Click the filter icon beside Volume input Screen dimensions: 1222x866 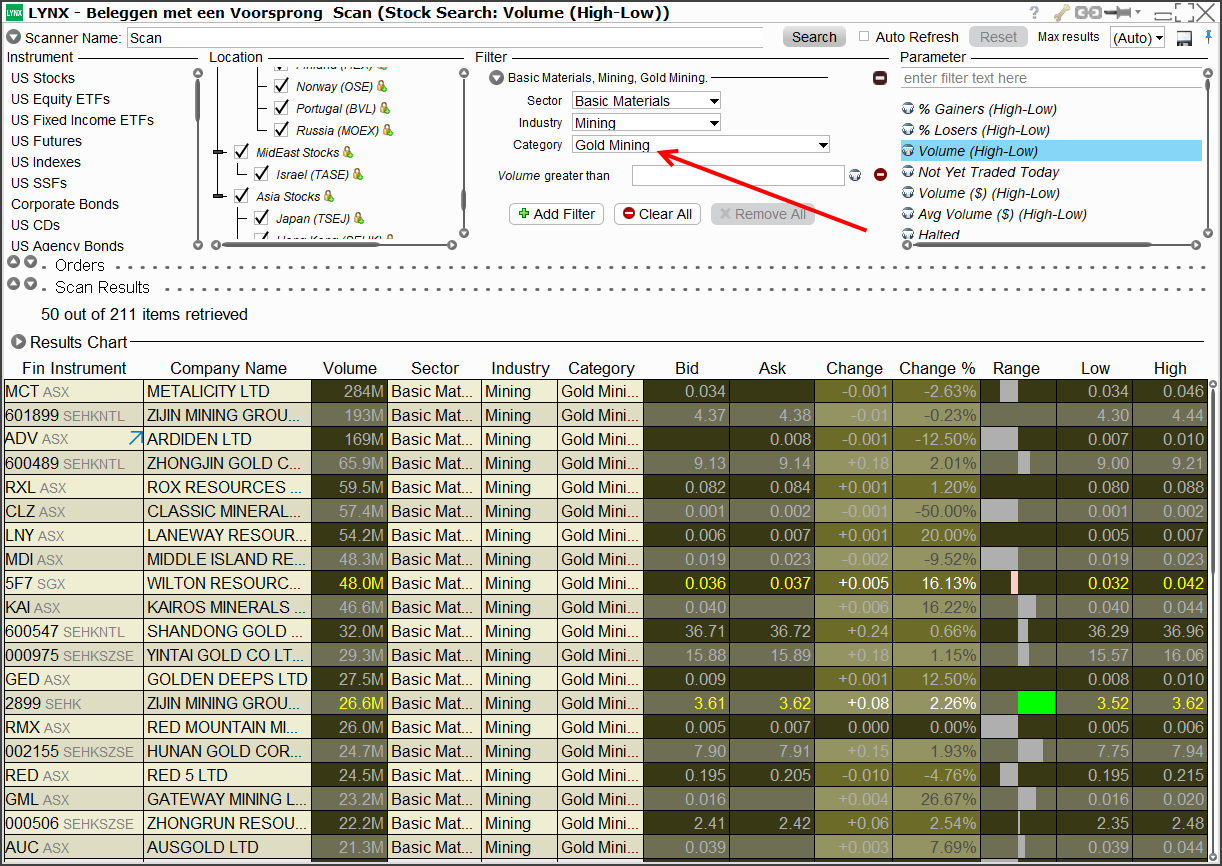(856, 175)
